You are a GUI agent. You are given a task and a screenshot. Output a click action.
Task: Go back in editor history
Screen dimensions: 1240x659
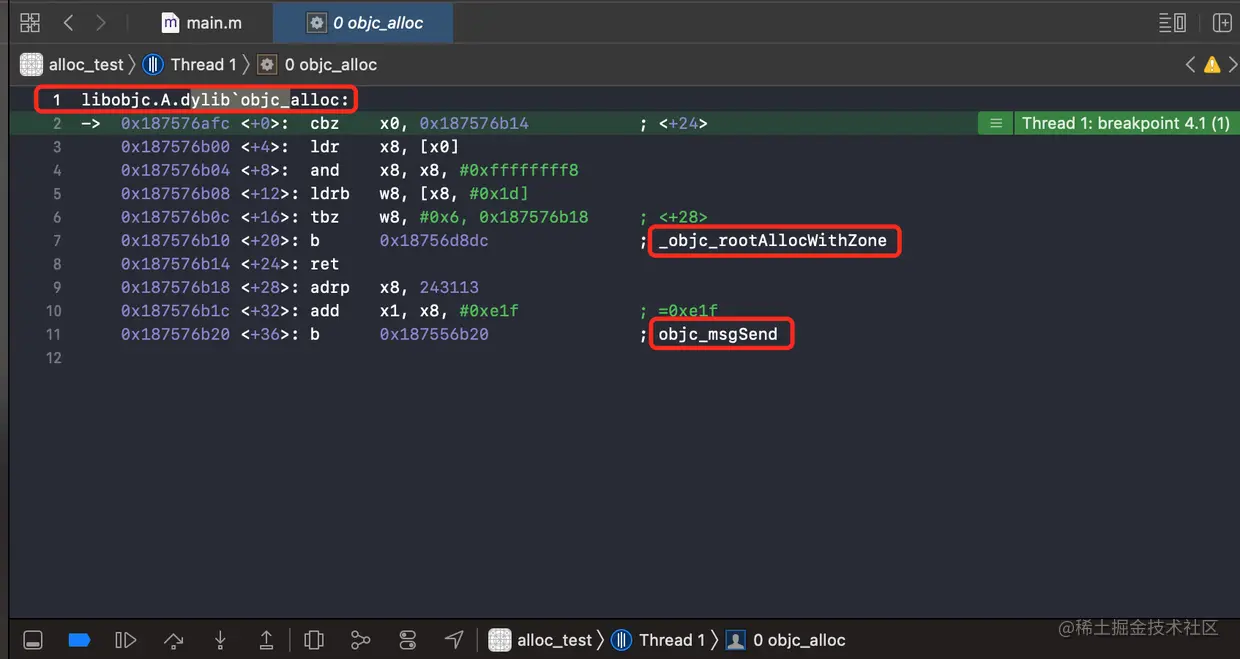[68, 22]
